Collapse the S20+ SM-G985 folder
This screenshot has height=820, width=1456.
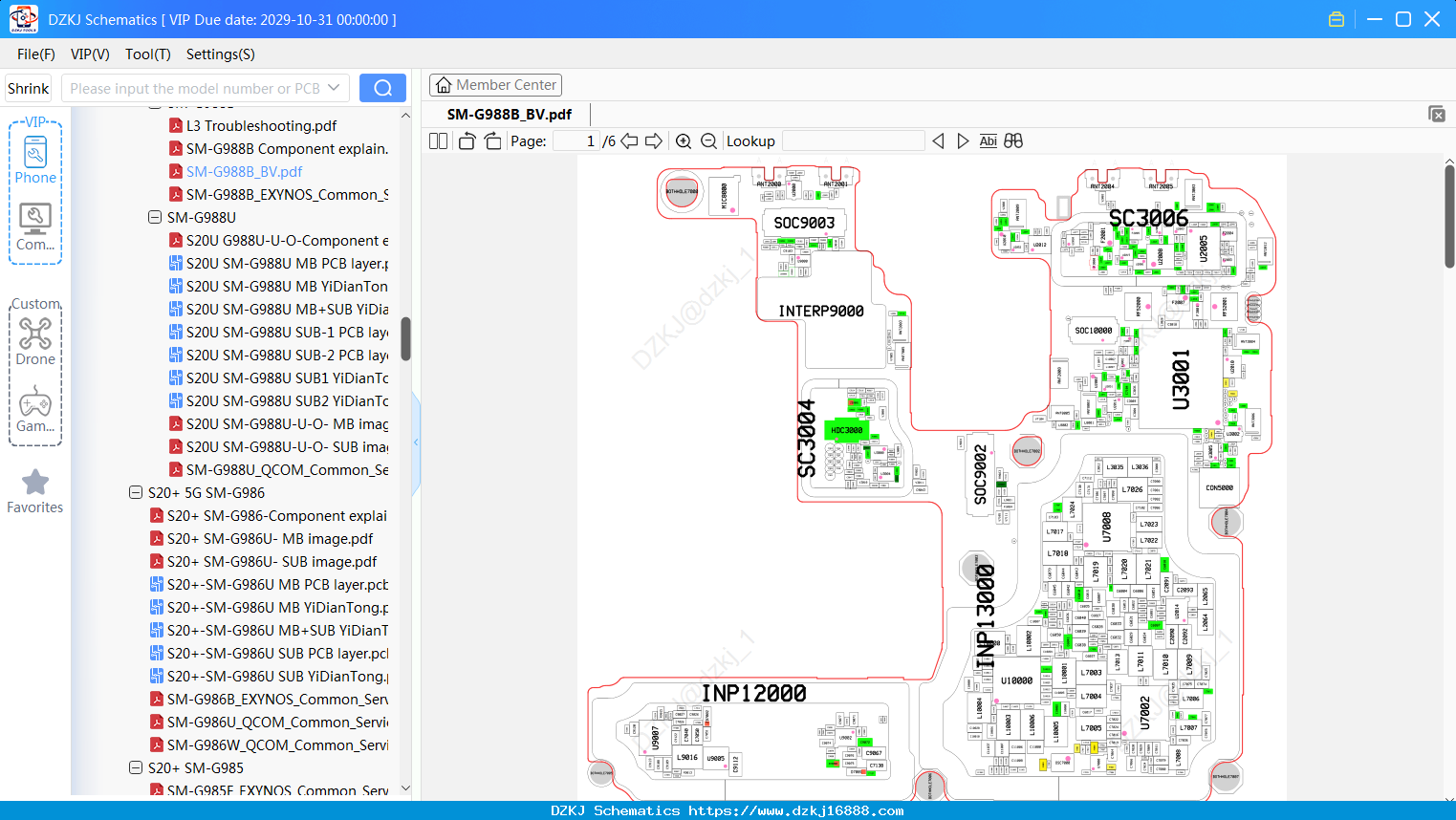coord(136,767)
